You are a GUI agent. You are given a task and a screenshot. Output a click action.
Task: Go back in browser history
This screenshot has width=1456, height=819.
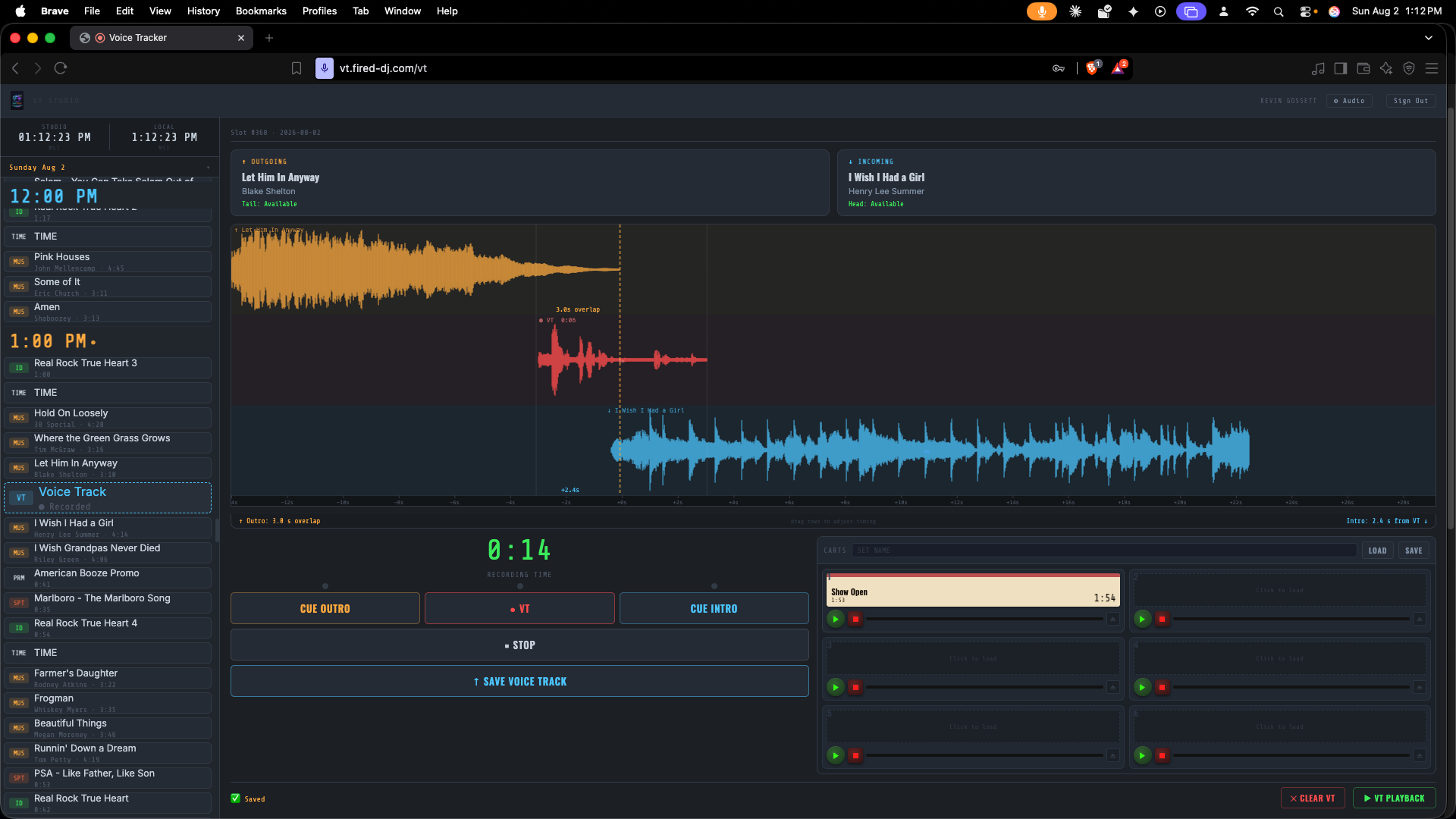15,68
